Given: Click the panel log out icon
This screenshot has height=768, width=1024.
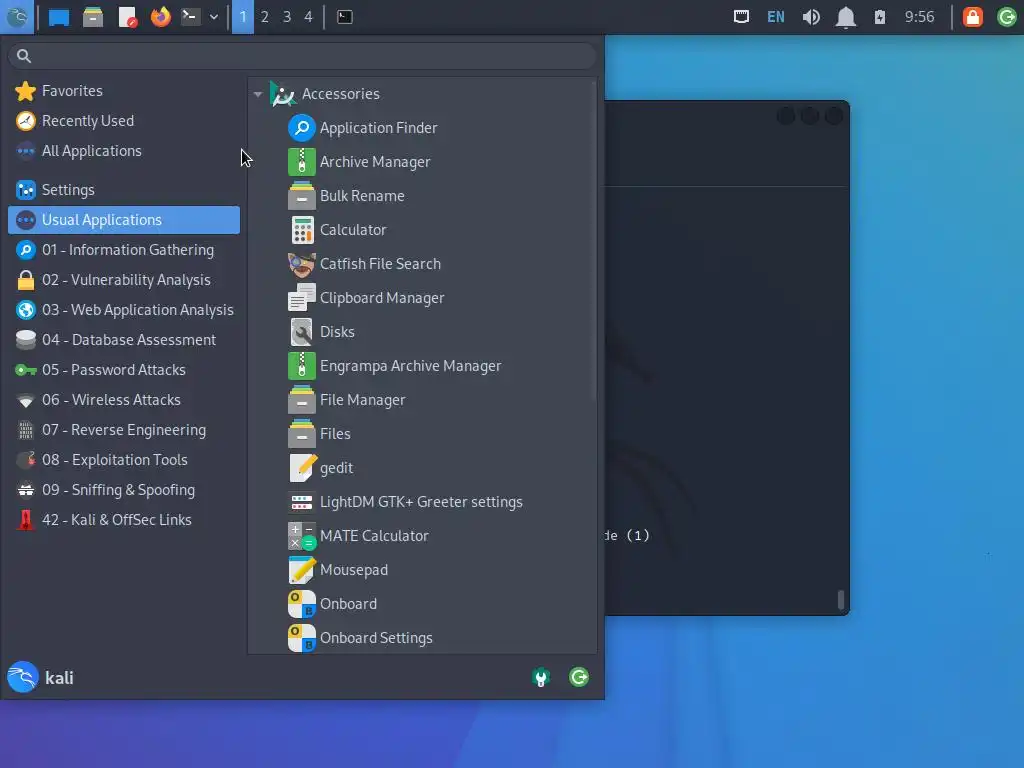Looking at the screenshot, I should tap(1007, 17).
